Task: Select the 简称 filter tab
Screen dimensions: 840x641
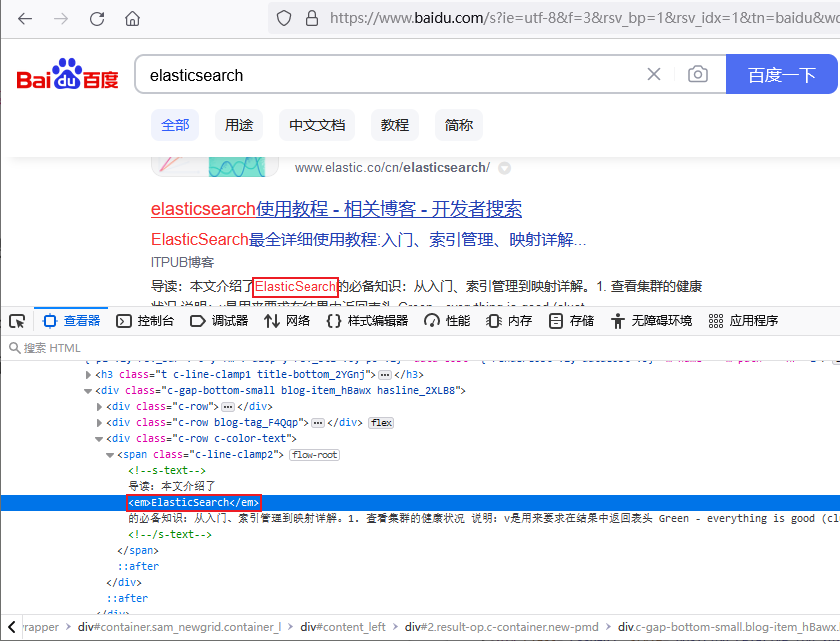Action: point(459,125)
